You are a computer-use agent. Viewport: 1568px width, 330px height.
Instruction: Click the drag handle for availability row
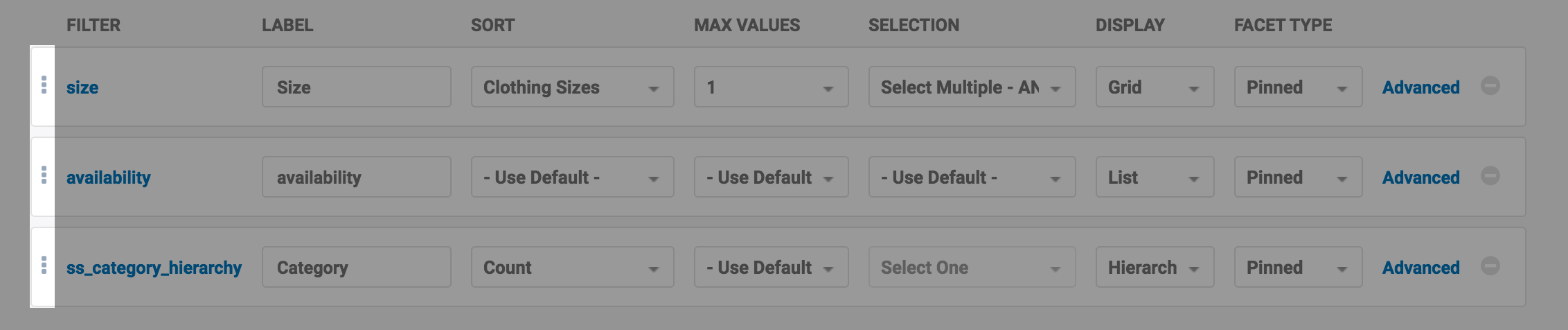(x=44, y=175)
